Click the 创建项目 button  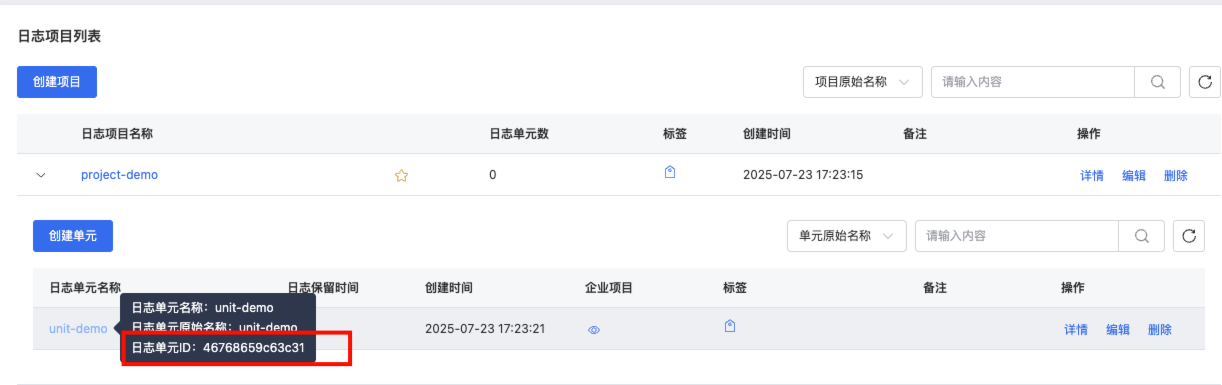[57, 82]
